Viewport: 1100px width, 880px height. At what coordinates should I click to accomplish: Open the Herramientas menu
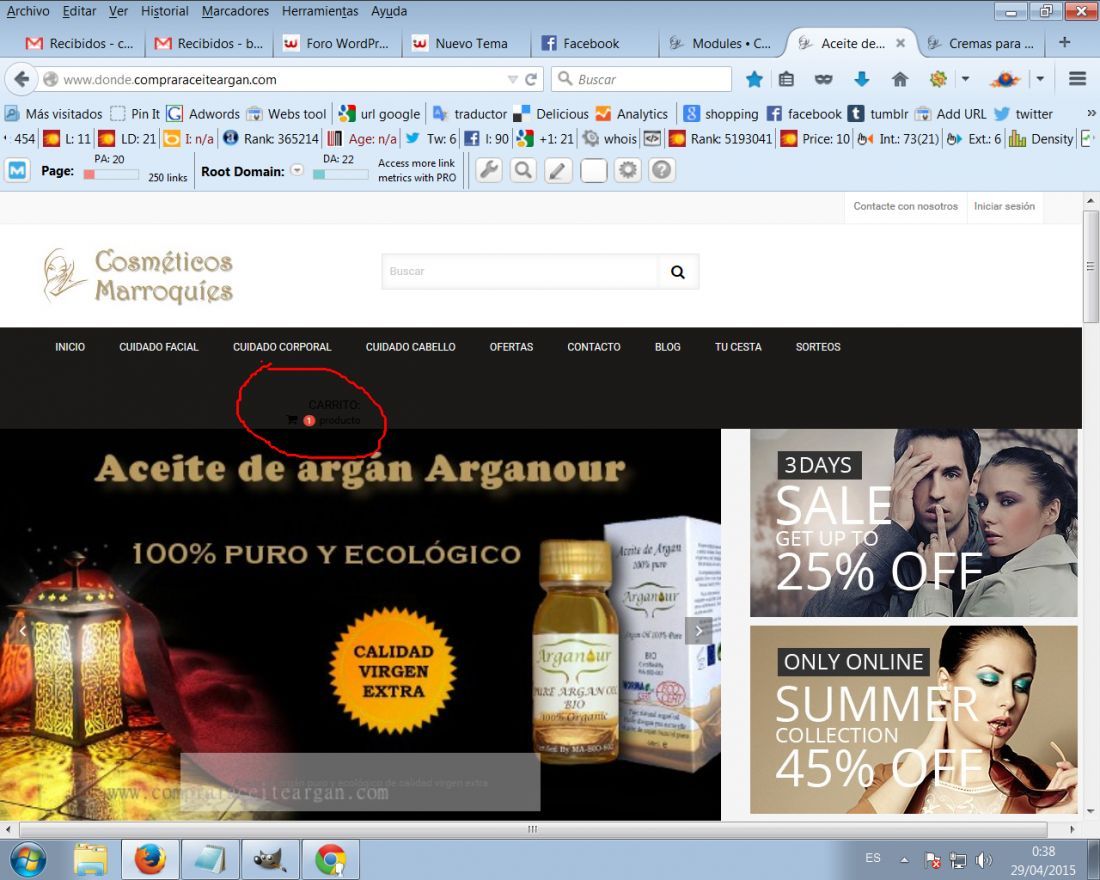pos(320,11)
